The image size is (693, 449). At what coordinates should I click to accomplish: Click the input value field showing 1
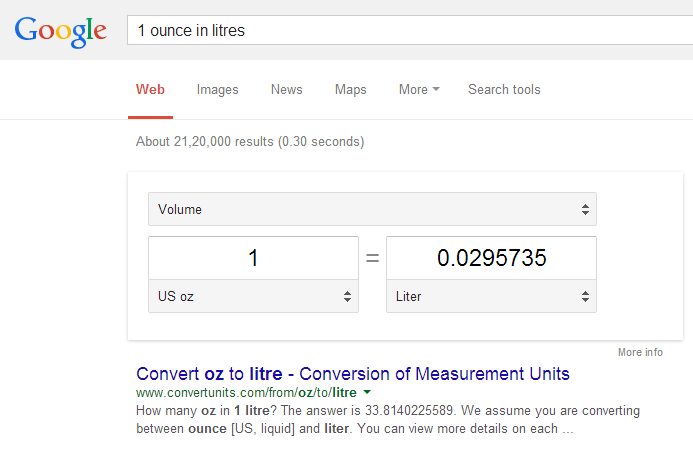tap(253, 258)
